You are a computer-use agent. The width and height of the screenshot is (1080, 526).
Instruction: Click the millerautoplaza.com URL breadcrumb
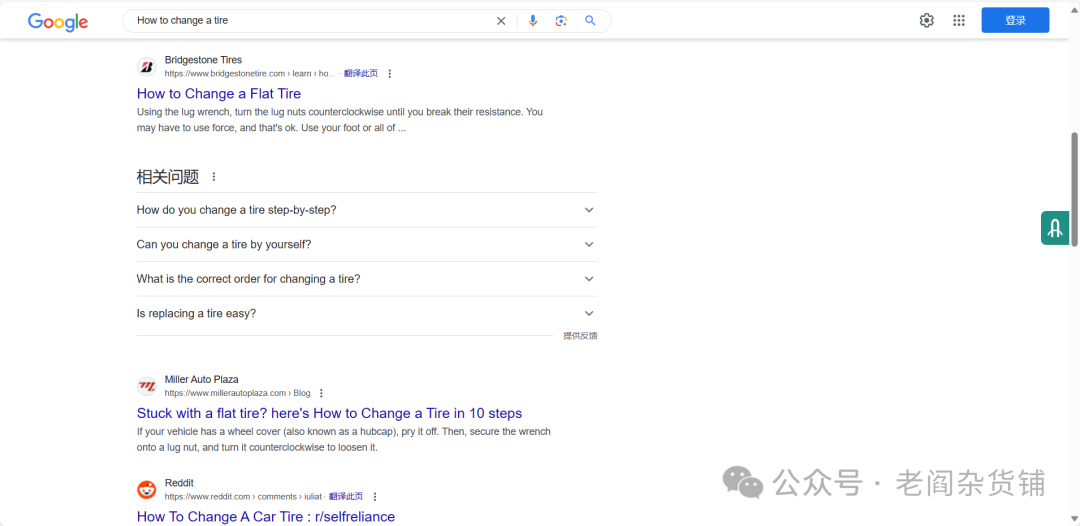238,393
